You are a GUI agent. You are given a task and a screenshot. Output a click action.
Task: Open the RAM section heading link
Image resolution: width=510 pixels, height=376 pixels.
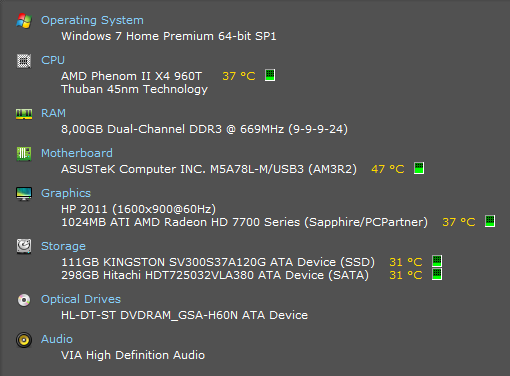click(x=53, y=113)
